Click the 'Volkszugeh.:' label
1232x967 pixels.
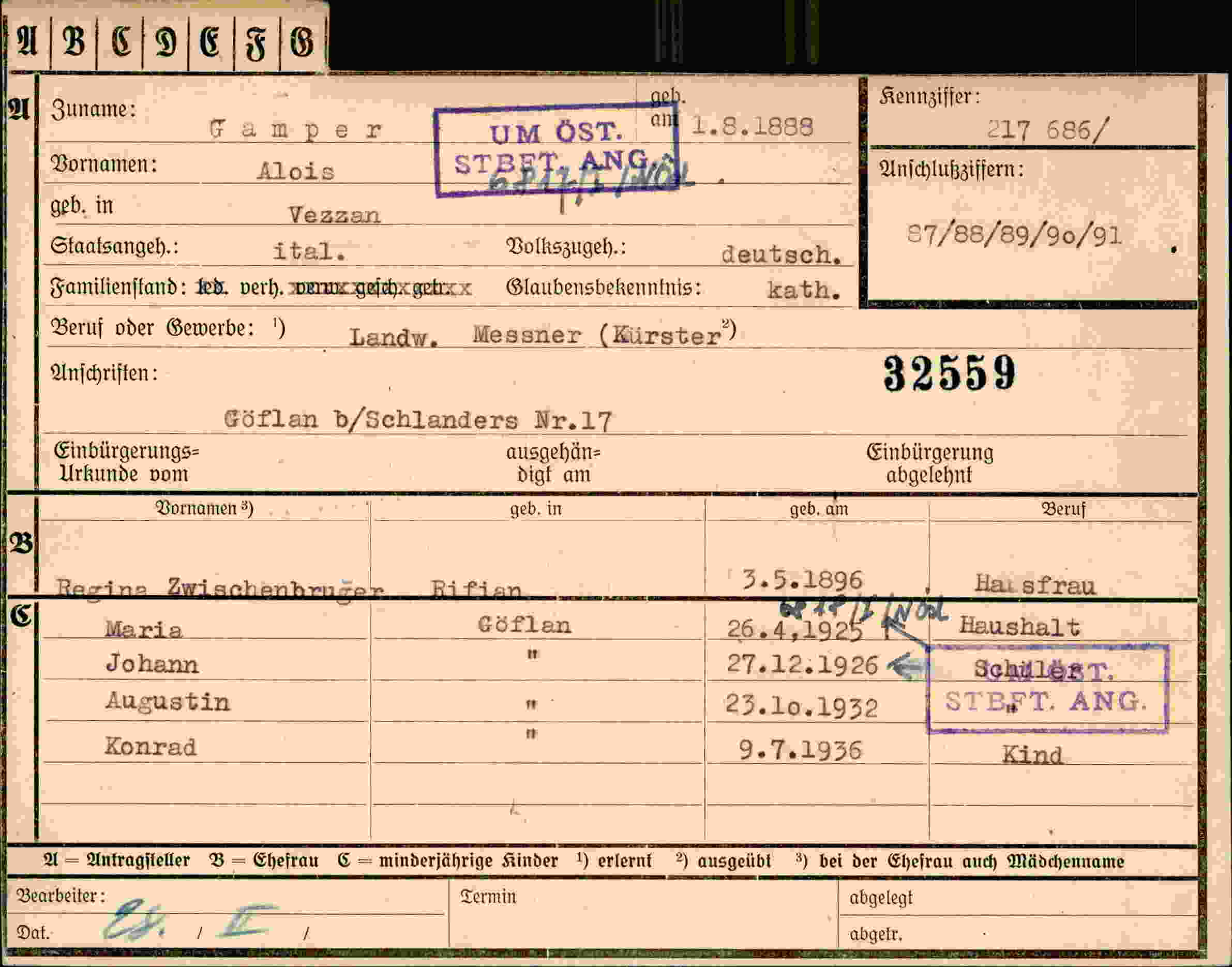tap(566, 247)
